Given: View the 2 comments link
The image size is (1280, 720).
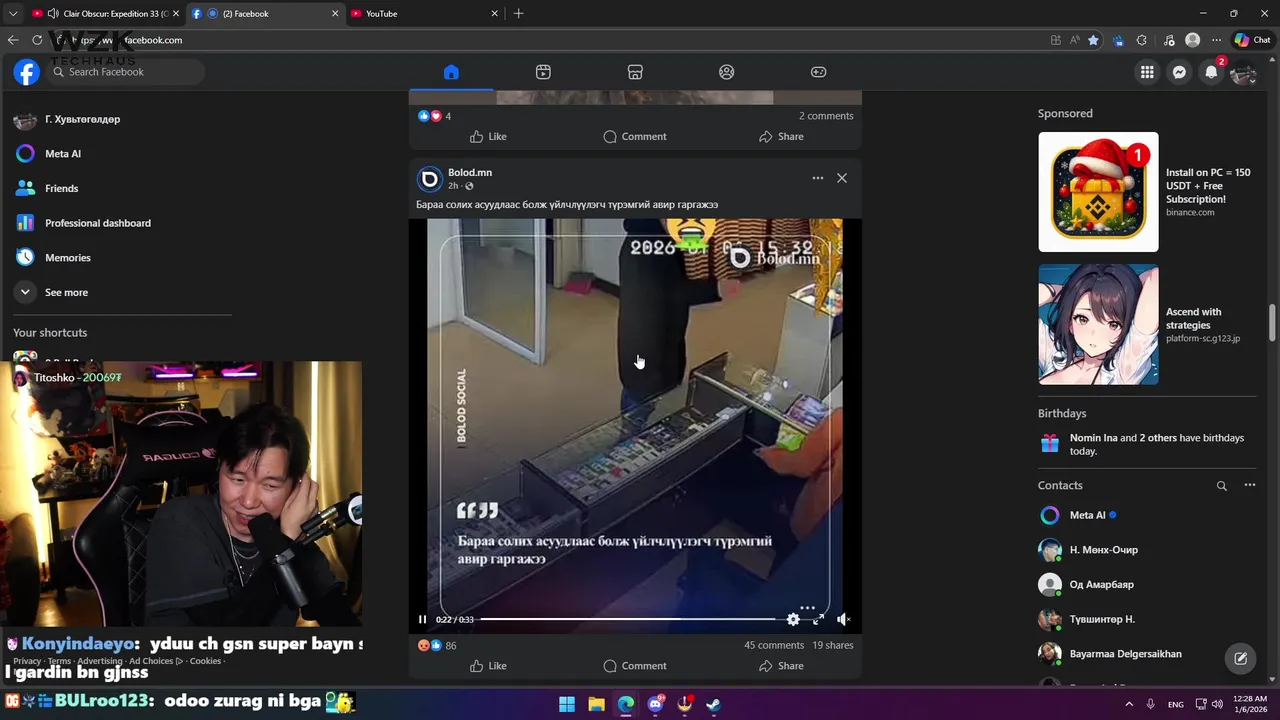Looking at the screenshot, I should (x=826, y=116).
